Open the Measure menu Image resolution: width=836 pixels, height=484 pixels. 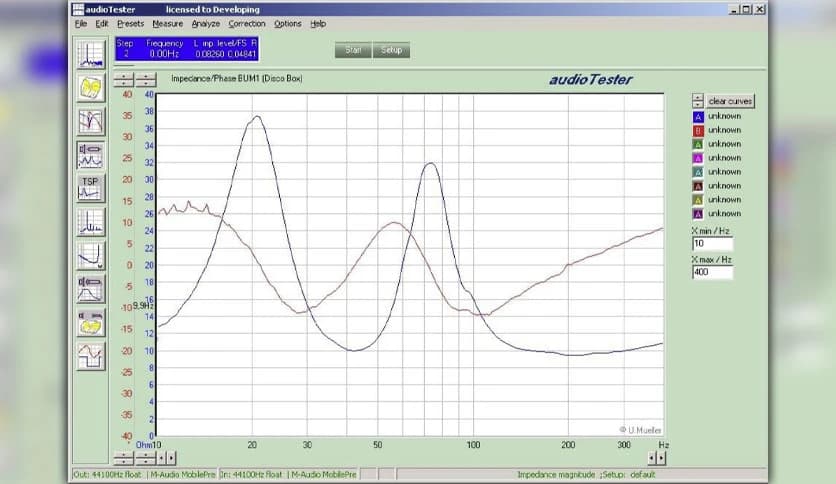167,24
